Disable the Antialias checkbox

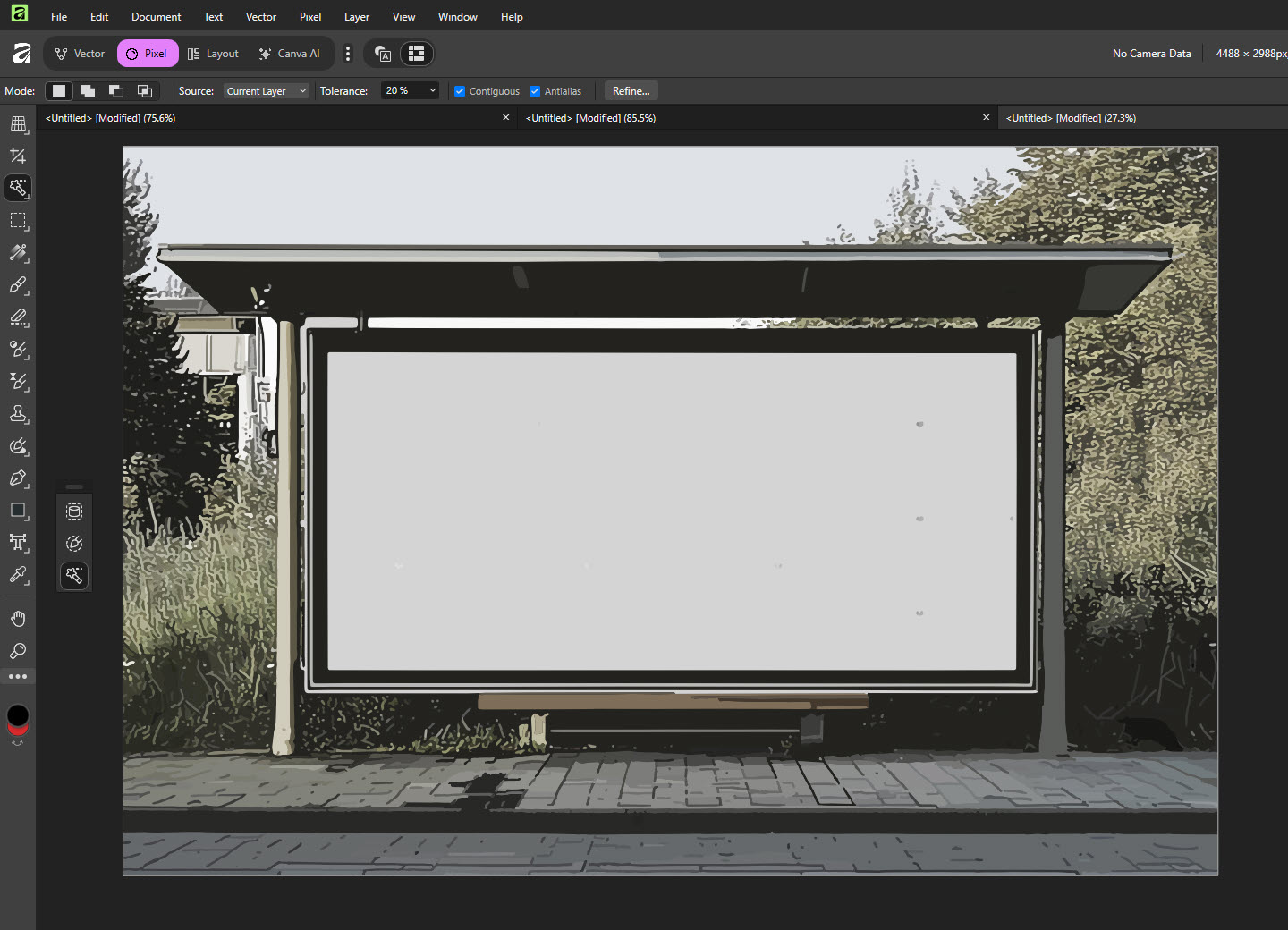535,91
